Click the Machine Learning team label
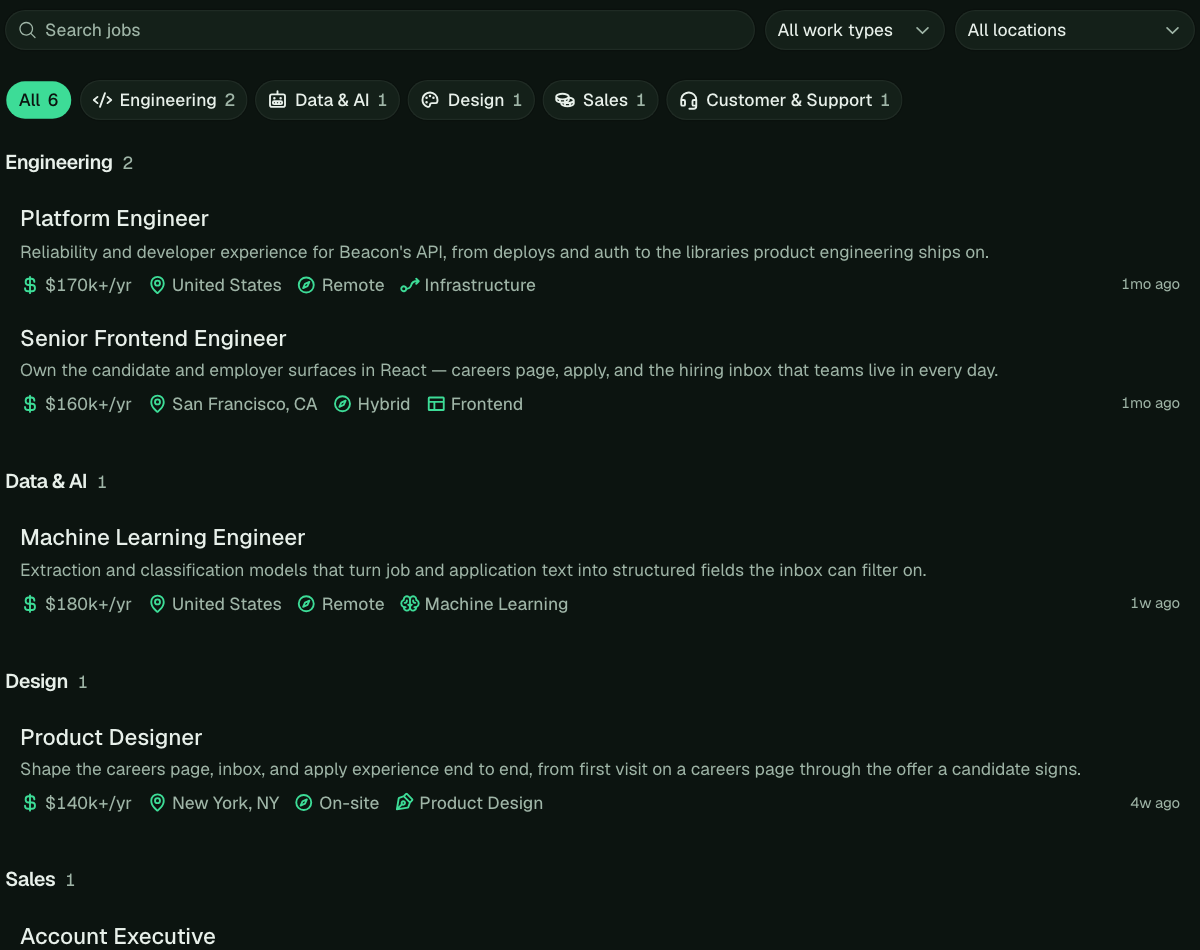The image size is (1200, 950). point(496,604)
